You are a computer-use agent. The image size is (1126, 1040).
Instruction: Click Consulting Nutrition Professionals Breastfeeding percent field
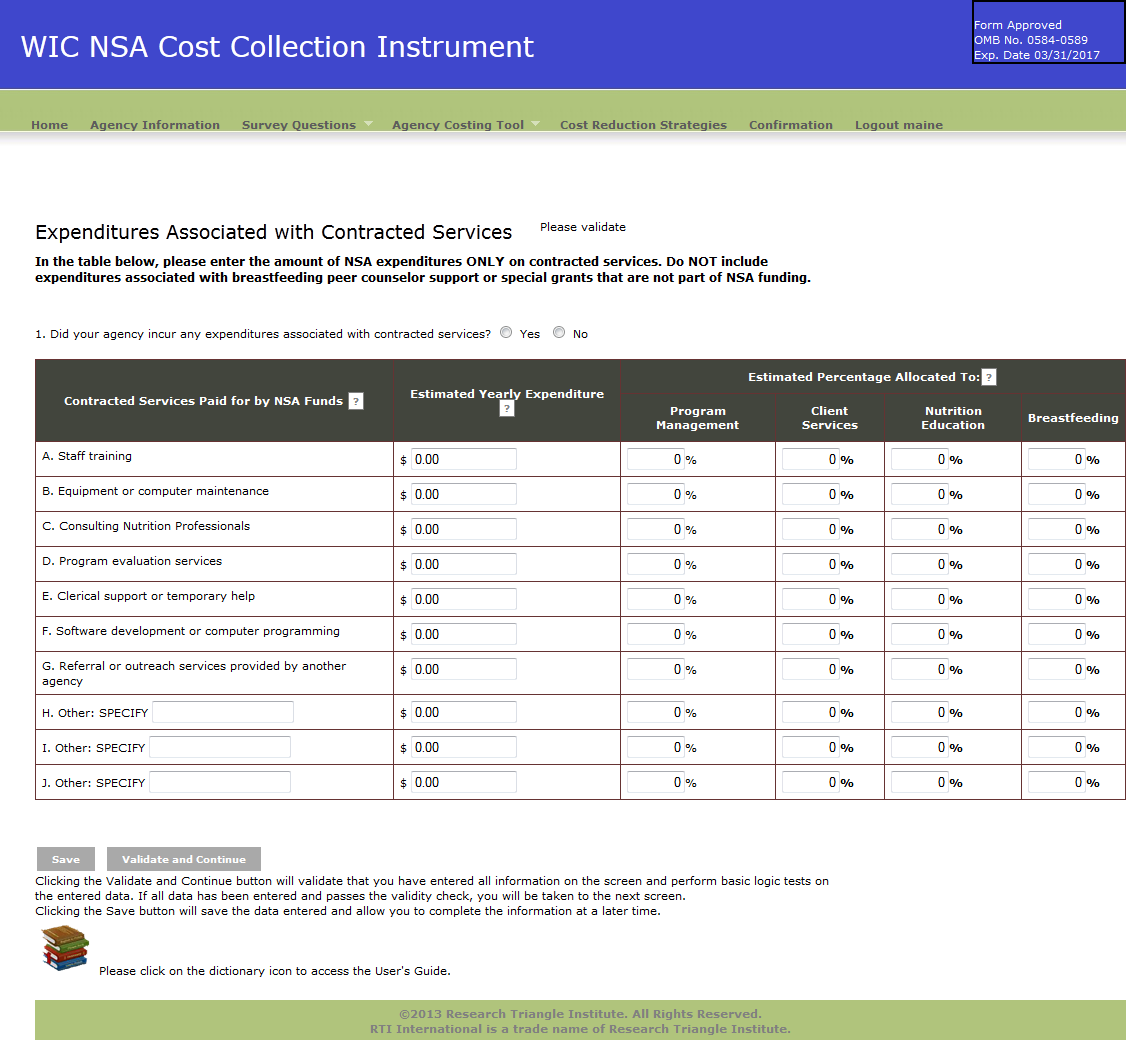(x=1056, y=529)
